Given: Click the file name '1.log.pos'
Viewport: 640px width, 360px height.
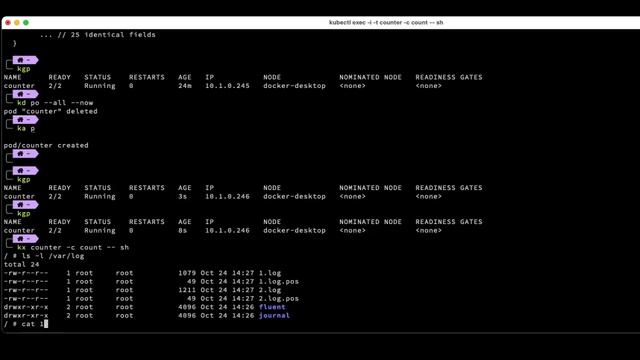Looking at the screenshot, I should tap(279, 282).
